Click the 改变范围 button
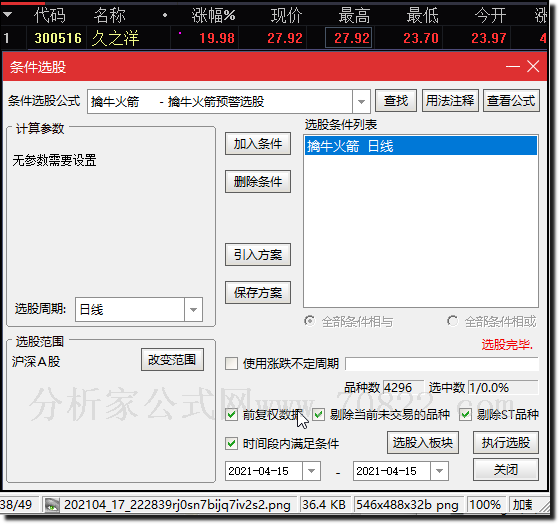The height and width of the screenshot is (524, 560). point(172,360)
